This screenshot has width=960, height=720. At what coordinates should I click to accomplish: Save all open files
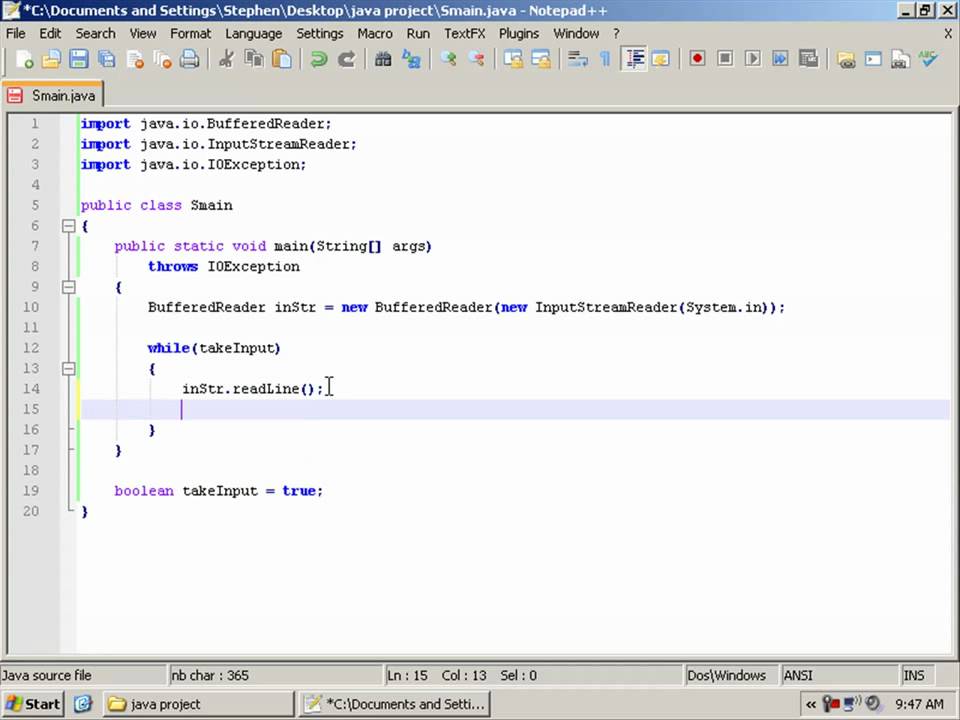(x=107, y=59)
